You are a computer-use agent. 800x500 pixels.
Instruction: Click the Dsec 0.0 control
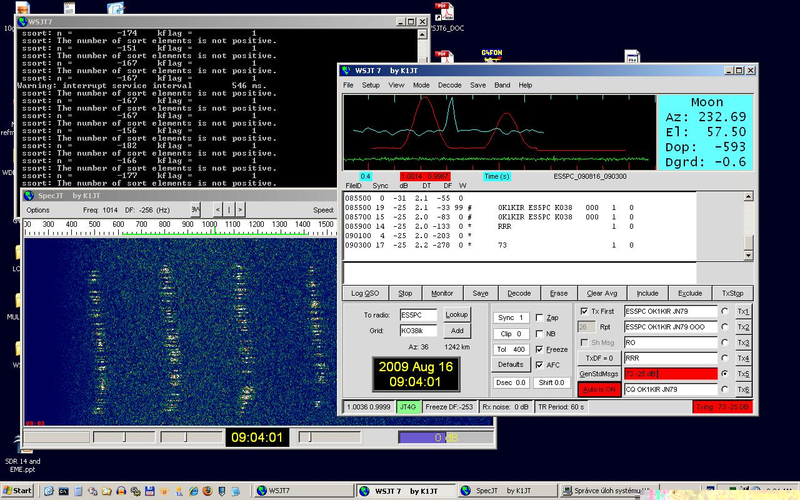point(511,383)
